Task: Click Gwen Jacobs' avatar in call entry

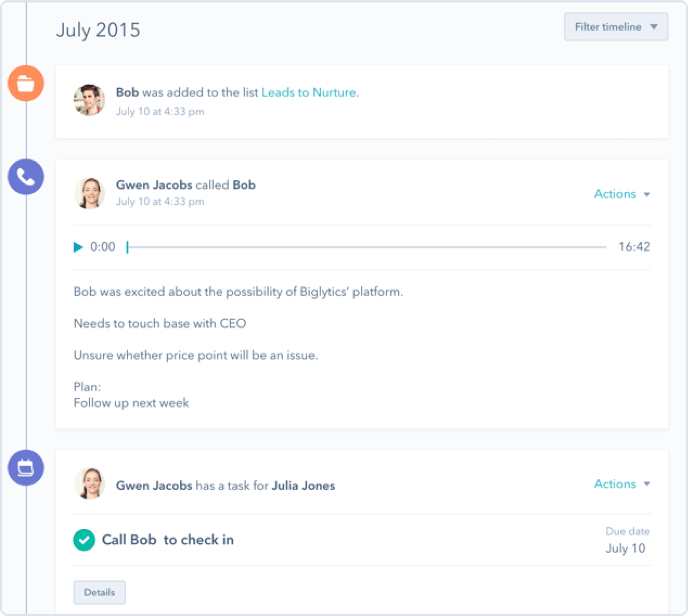Action: (x=89, y=193)
